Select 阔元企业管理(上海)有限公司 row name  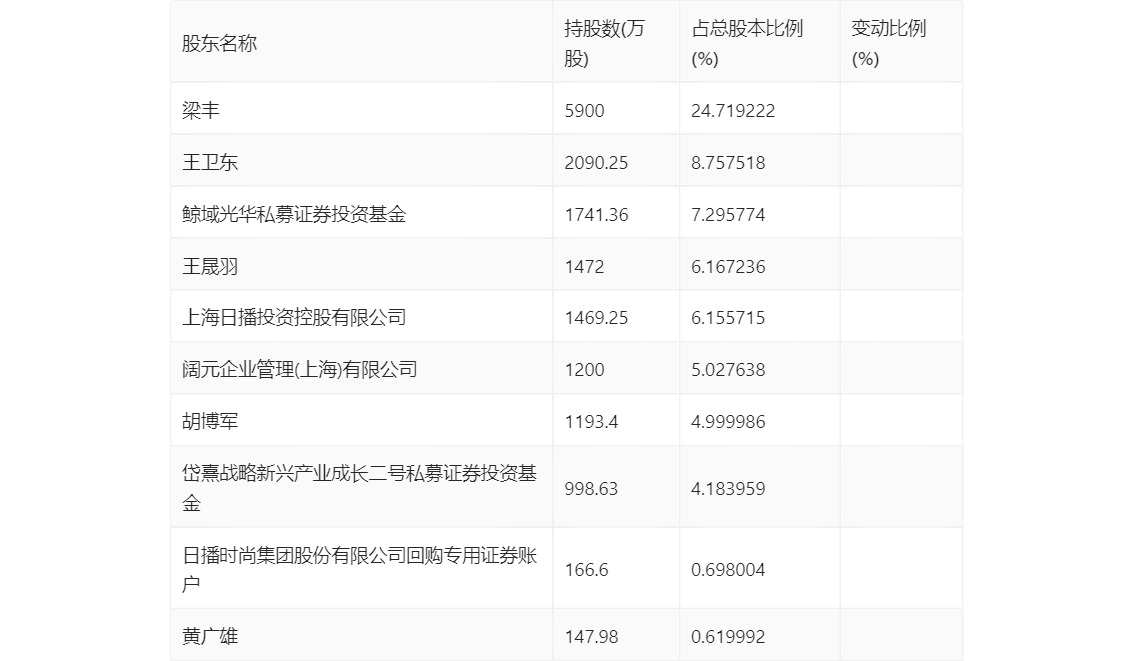[299, 369]
